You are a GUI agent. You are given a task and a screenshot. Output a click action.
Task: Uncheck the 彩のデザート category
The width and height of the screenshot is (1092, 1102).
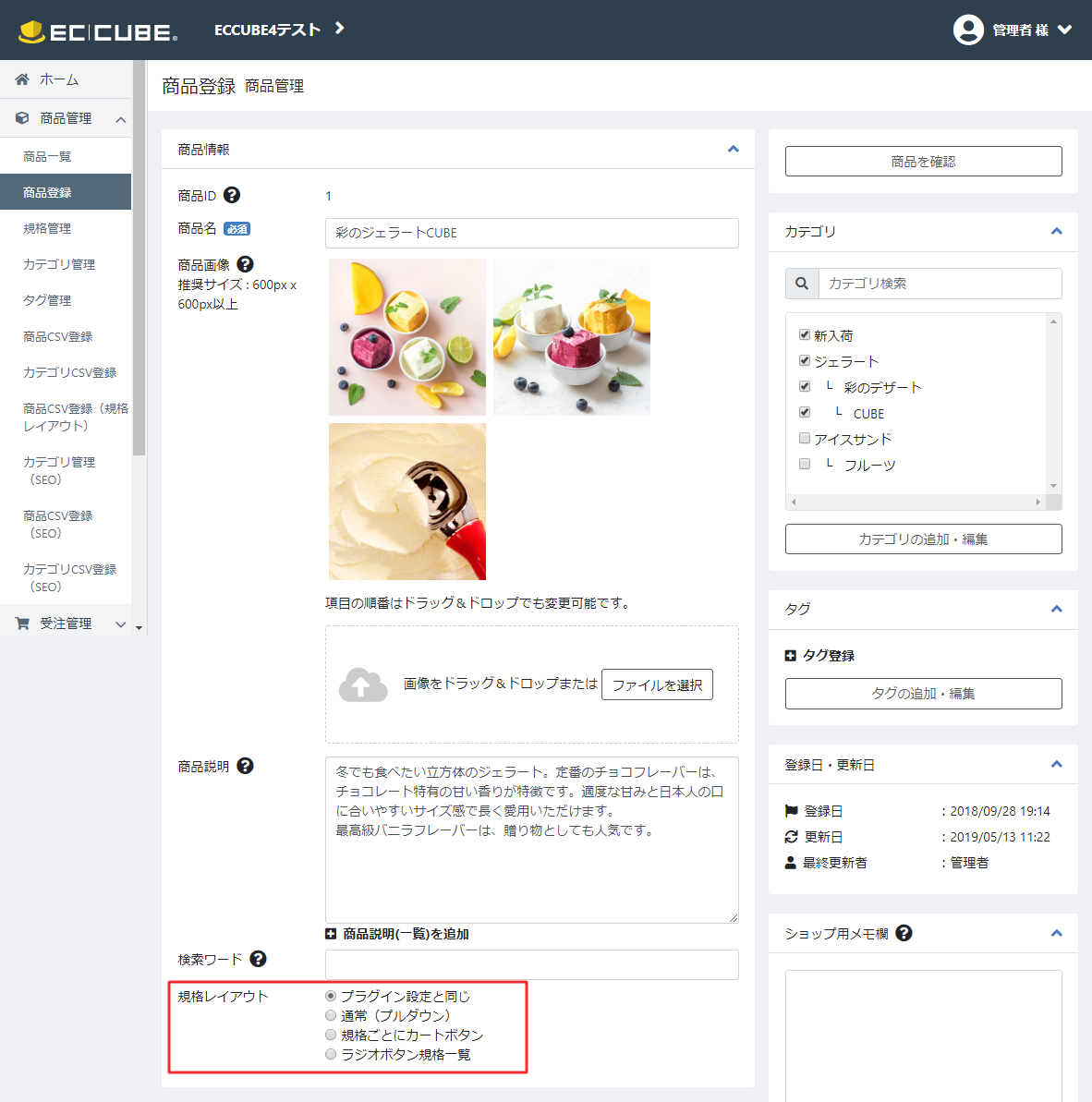805,386
